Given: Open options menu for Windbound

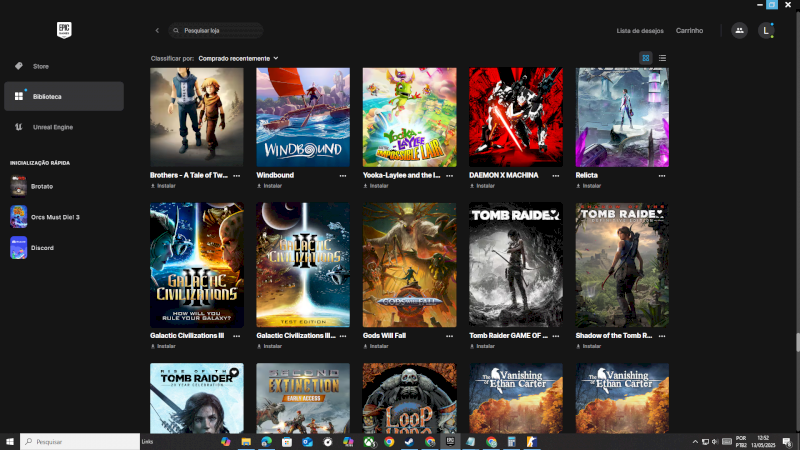Looking at the screenshot, I should pyautogui.click(x=343, y=175).
